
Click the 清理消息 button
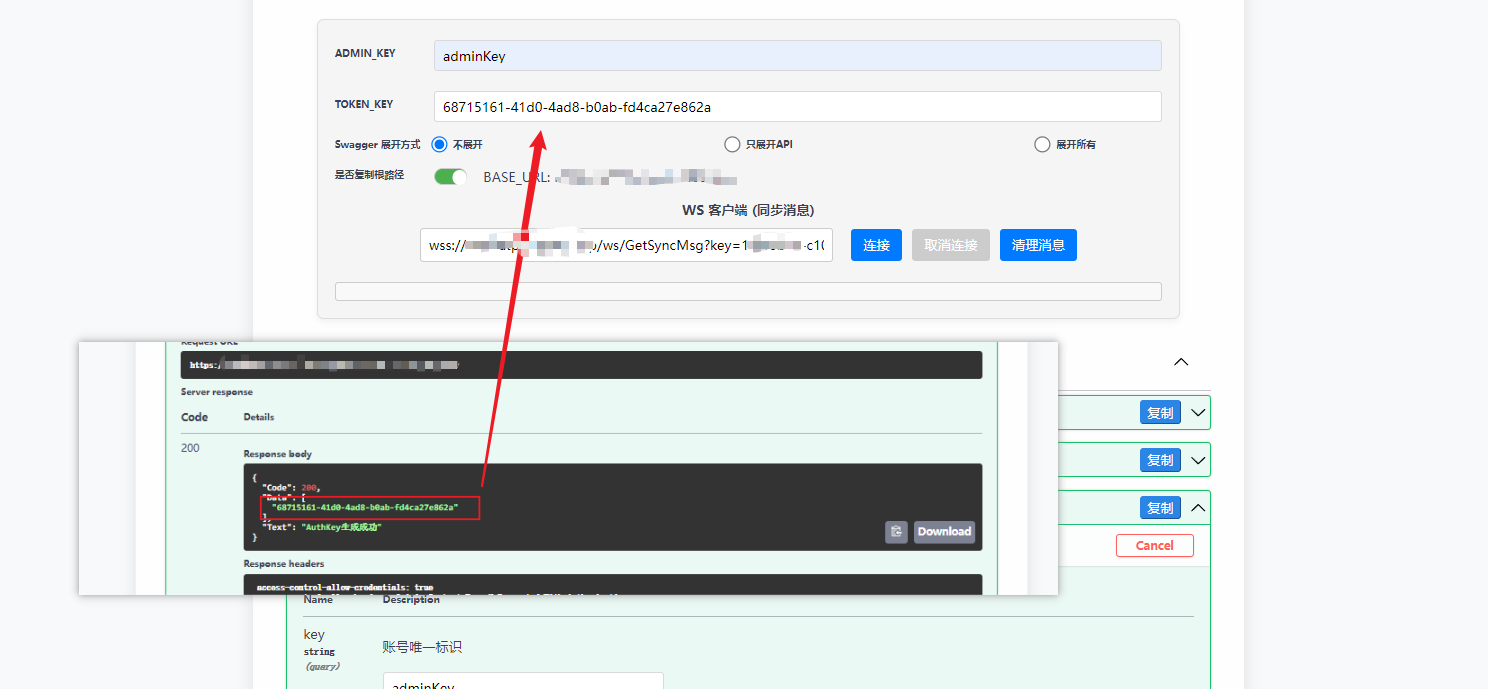[1038, 245]
